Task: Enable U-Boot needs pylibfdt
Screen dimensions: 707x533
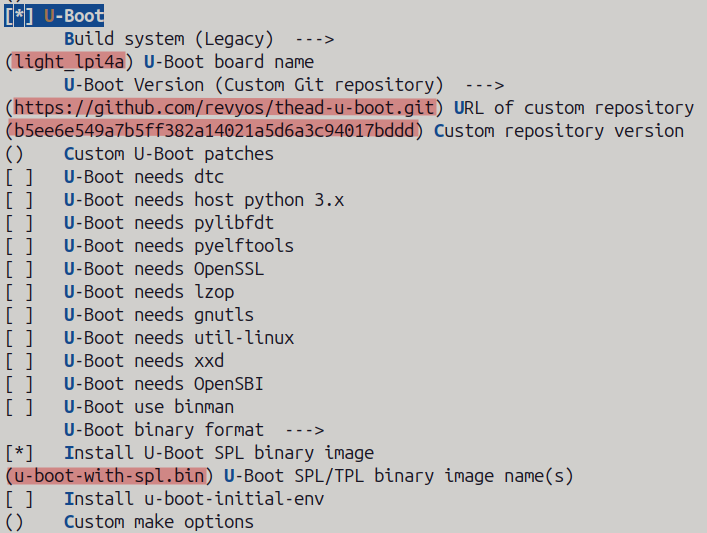Action: click(19, 223)
